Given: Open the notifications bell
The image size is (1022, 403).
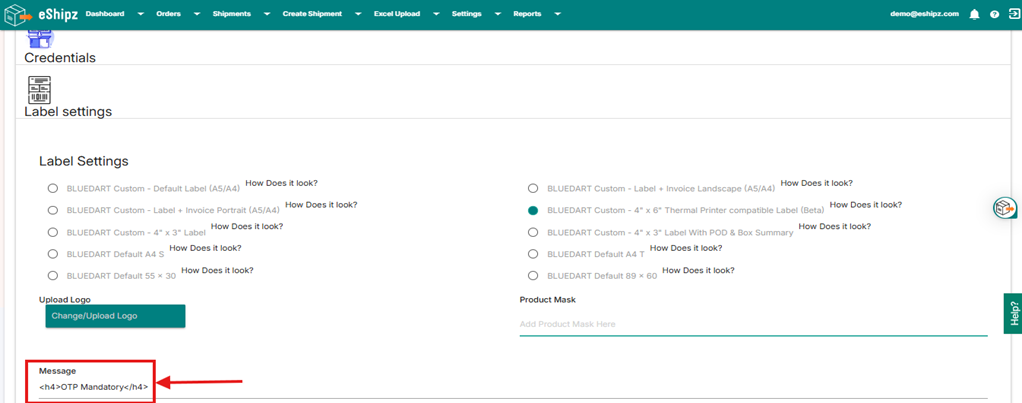Looking at the screenshot, I should coord(974,14).
